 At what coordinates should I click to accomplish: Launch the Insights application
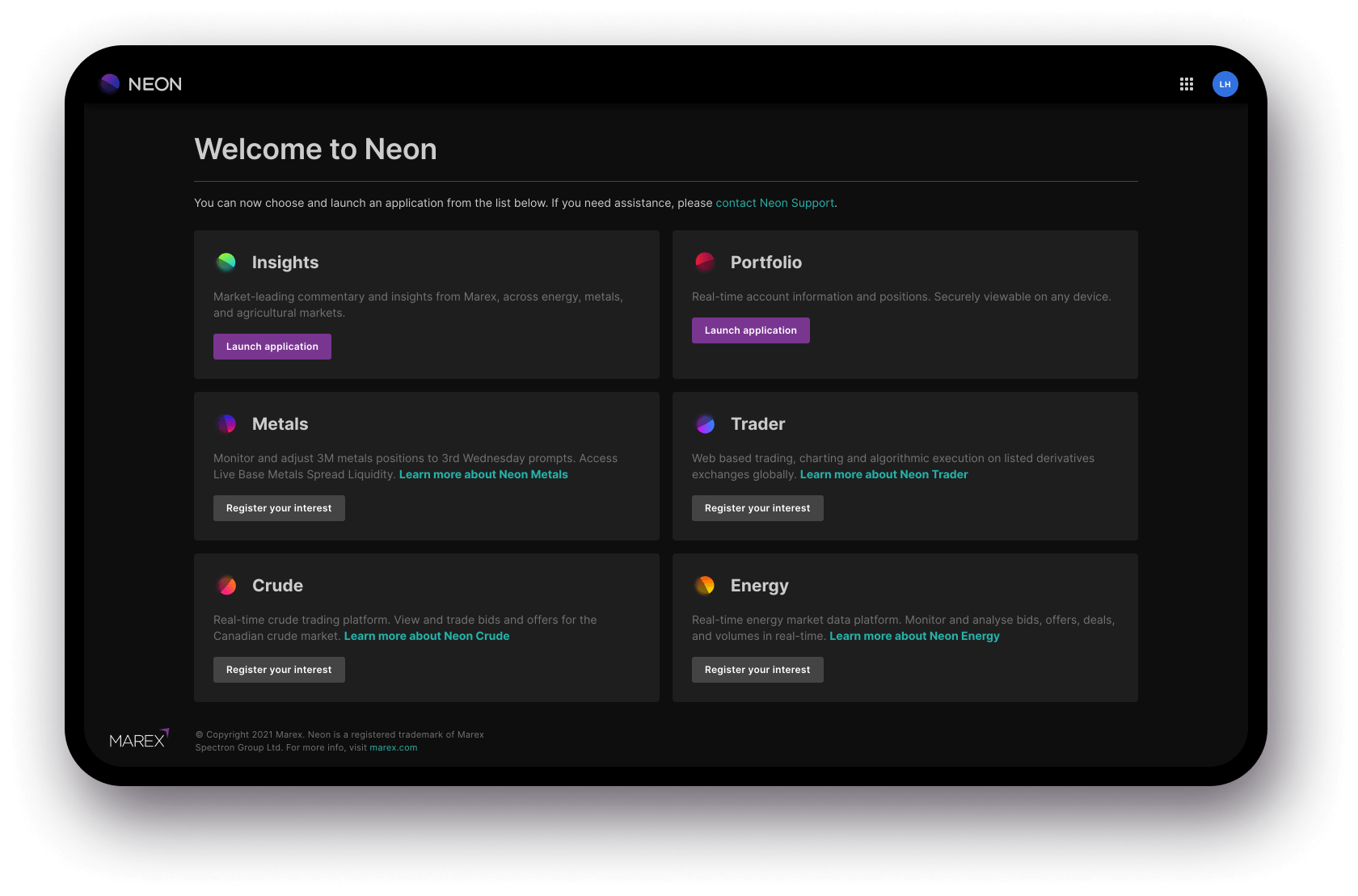coord(272,347)
